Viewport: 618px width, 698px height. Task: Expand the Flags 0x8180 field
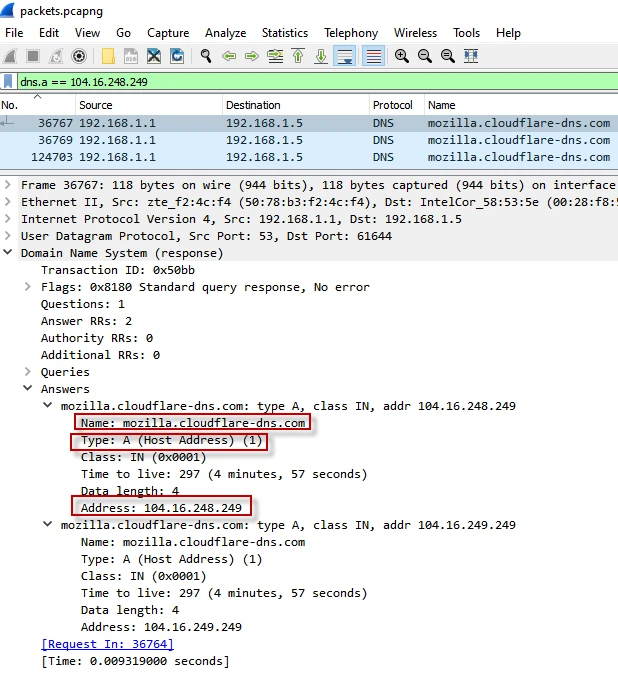[28, 287]
